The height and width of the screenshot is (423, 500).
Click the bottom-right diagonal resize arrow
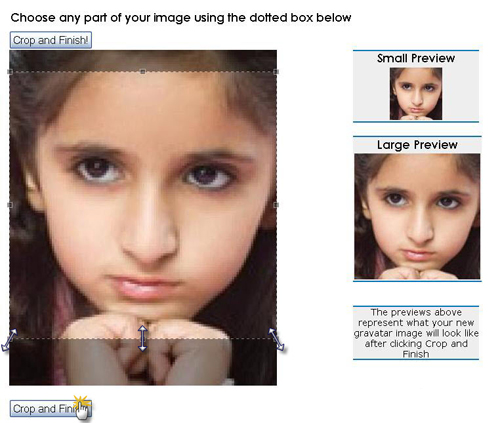pos(276,339)
